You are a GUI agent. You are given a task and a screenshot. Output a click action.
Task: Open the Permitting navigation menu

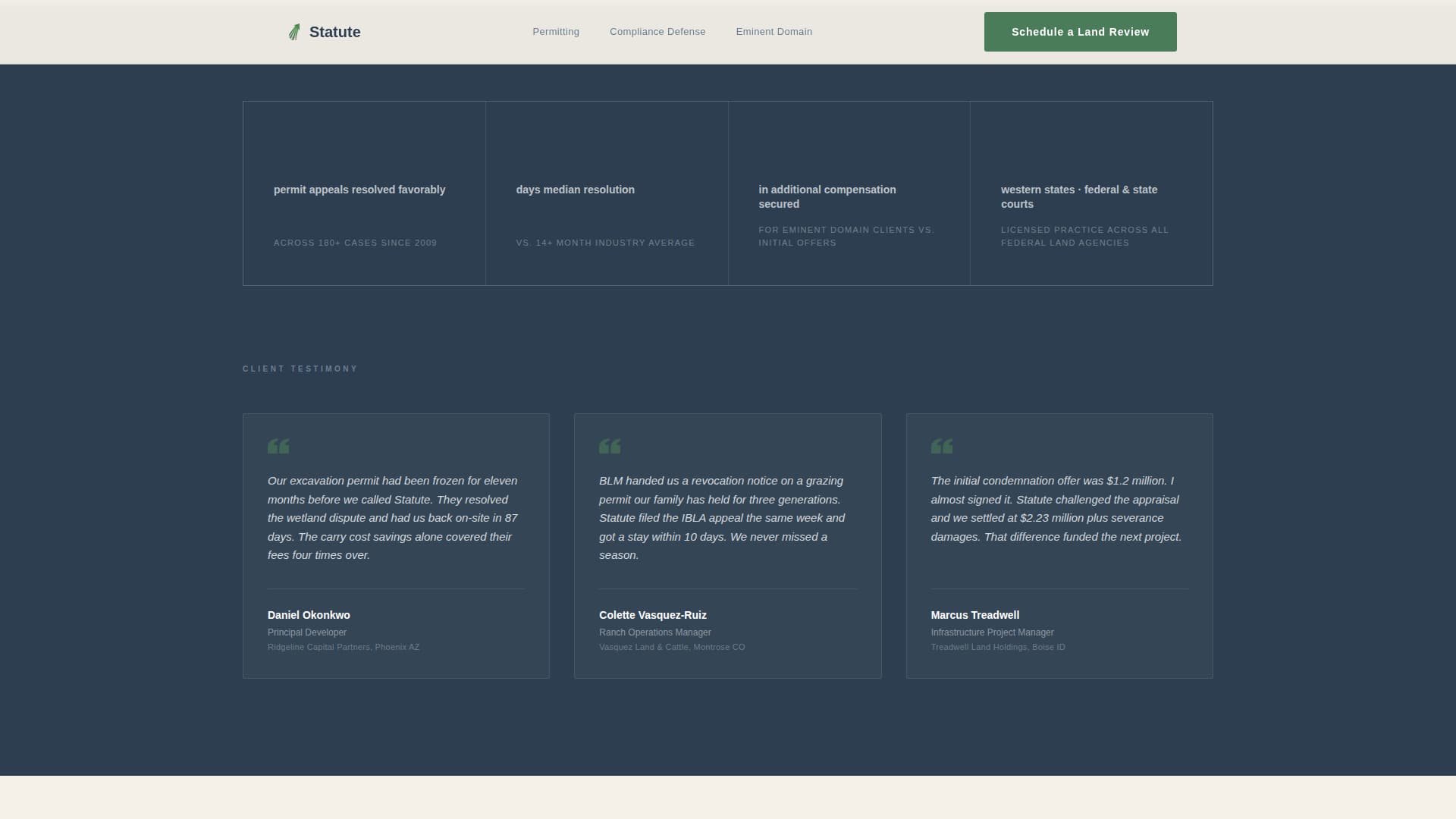point(556,32)
